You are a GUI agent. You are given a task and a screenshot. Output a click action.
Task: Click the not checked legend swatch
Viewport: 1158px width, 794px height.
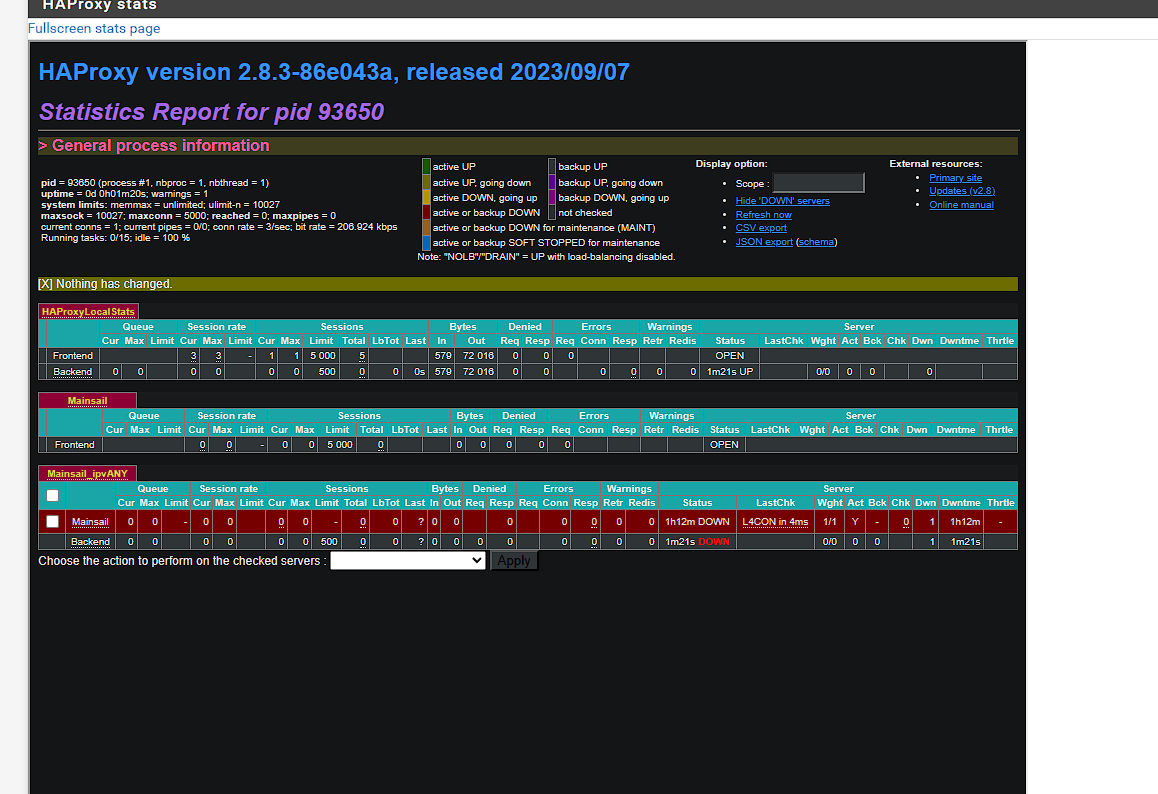pos(552,213)
